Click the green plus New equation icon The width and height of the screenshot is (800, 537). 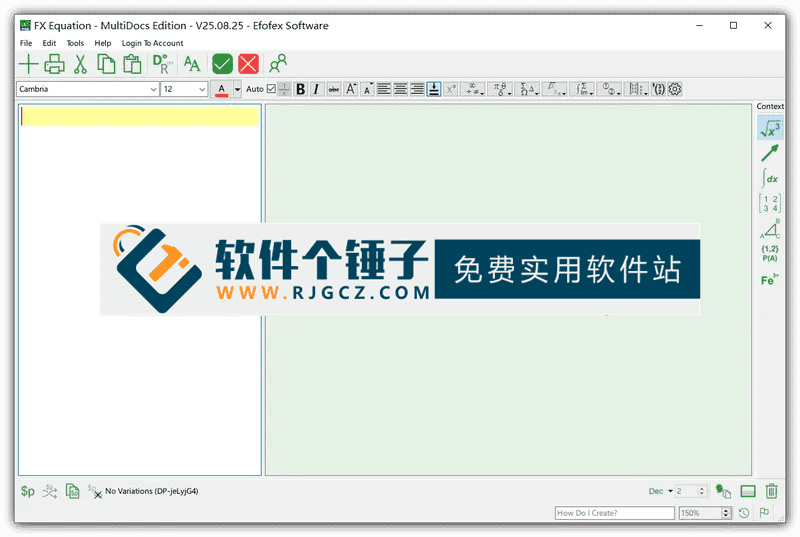[x=29, y=64]
